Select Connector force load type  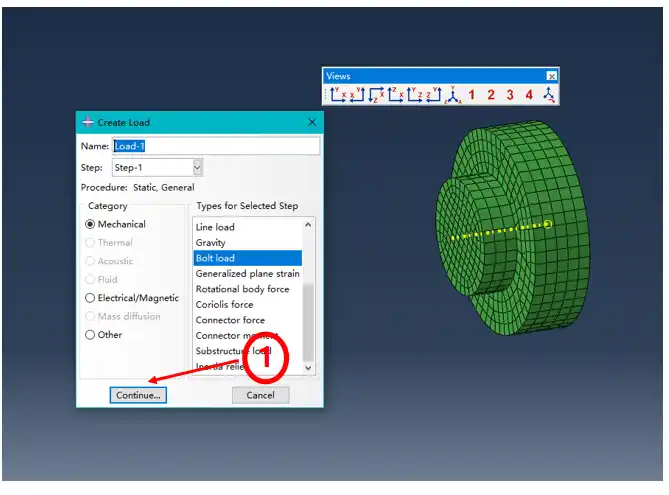click(247, 320)
